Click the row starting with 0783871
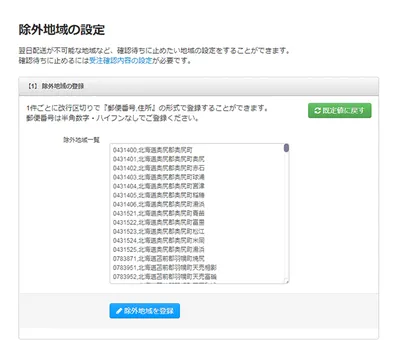 (x=159, y=258)
